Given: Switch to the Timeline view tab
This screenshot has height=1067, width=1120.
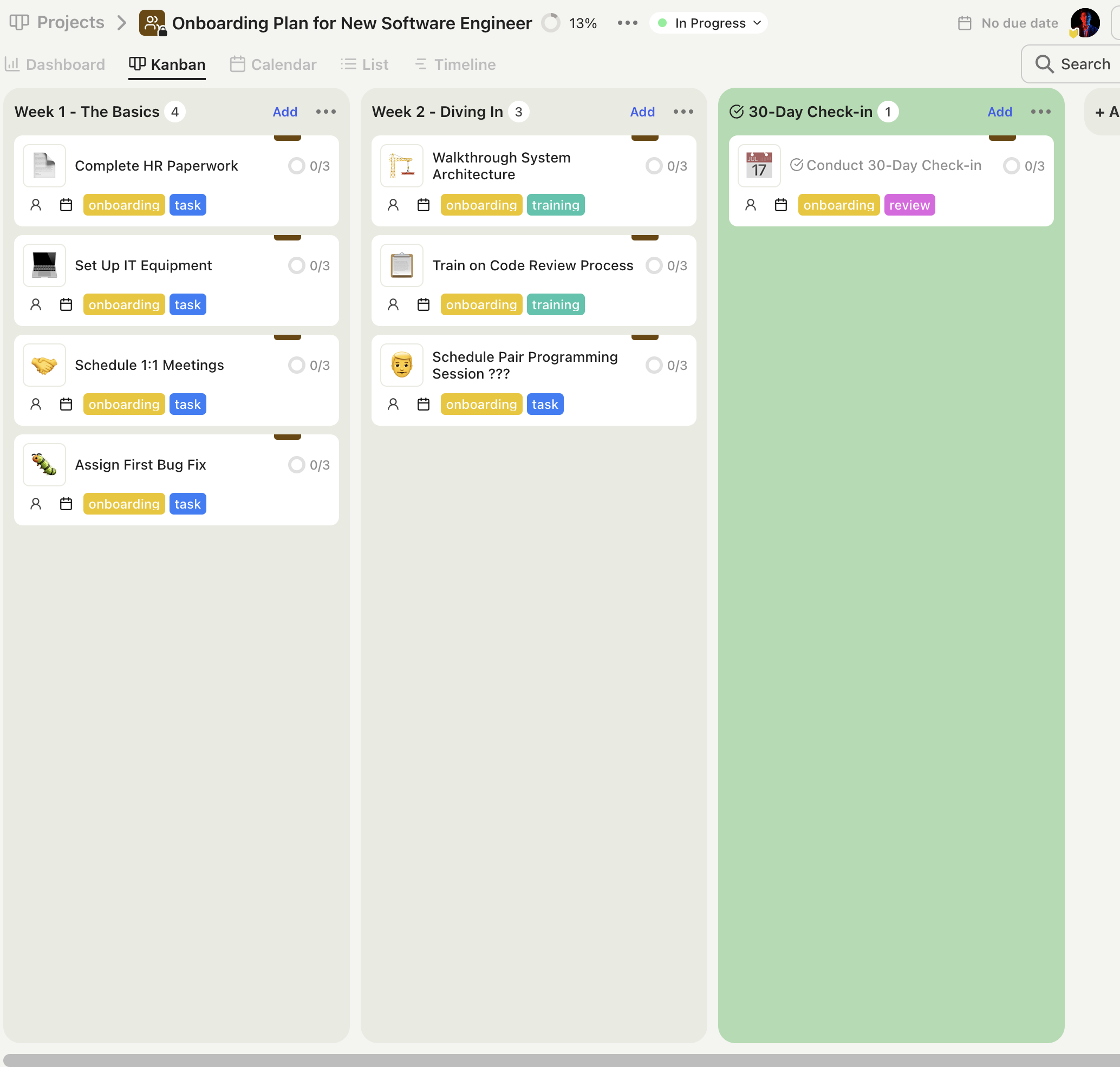Looking at the screenshot, I should click(455, 64).
